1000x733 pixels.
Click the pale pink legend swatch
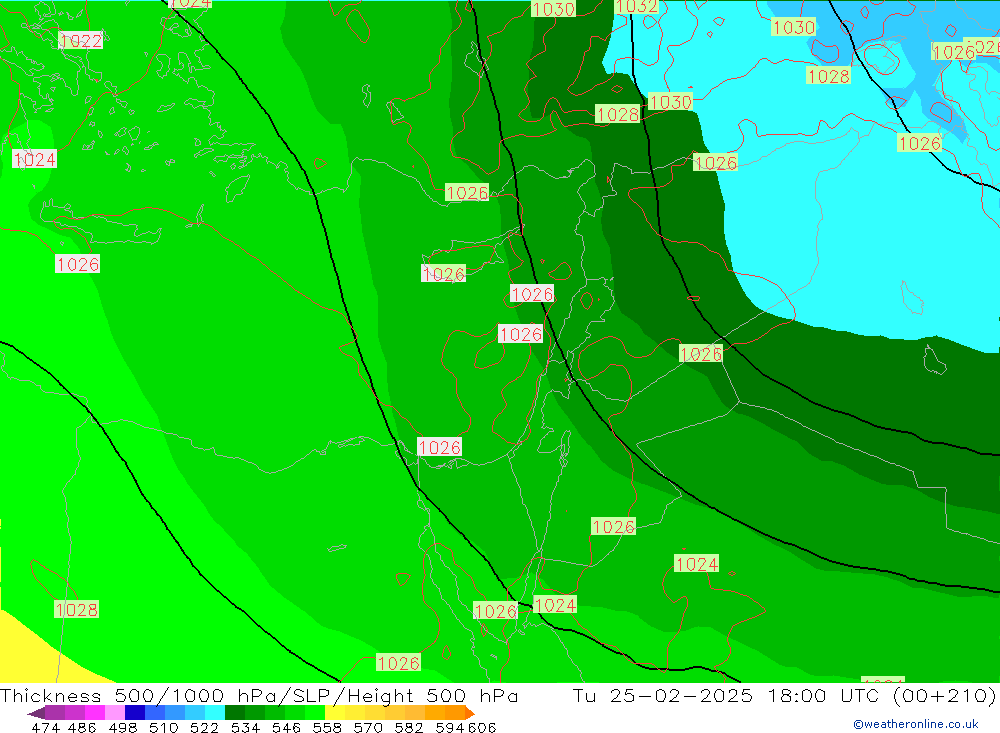tap(115, 713)
